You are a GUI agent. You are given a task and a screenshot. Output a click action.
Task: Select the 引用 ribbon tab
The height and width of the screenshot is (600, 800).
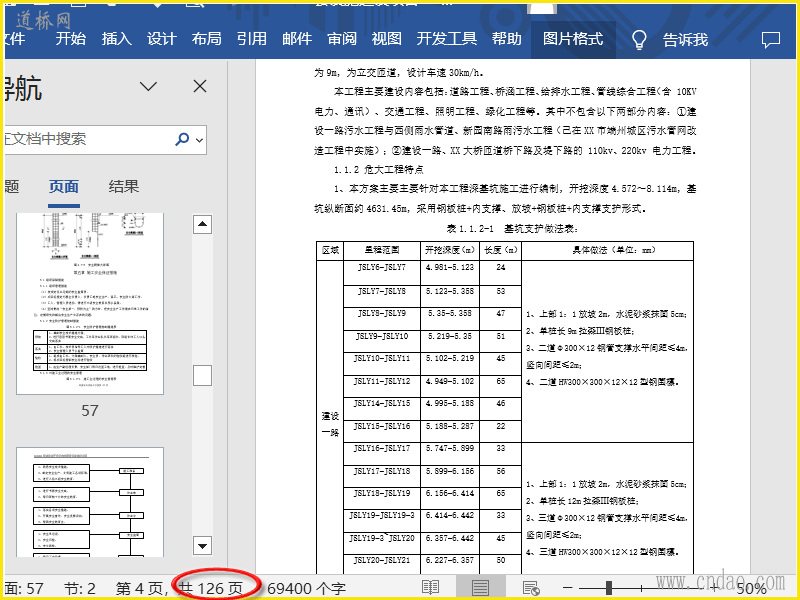point(252,39)
